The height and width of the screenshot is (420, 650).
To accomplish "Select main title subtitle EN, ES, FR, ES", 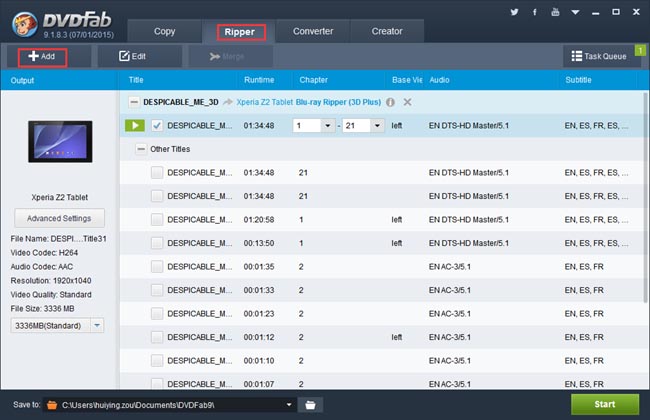I will (596, 126).
